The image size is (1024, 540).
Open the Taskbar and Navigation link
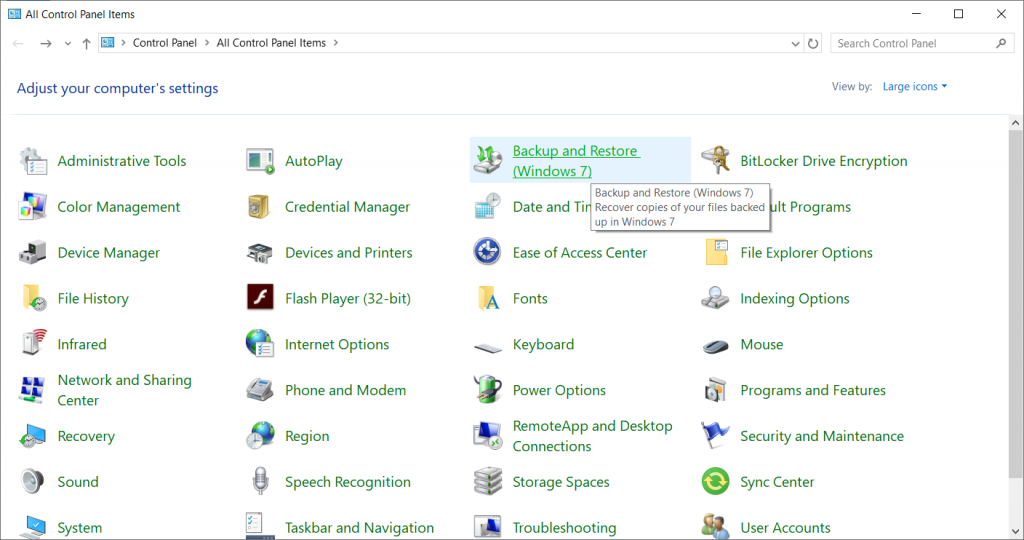tap(359, 528)
